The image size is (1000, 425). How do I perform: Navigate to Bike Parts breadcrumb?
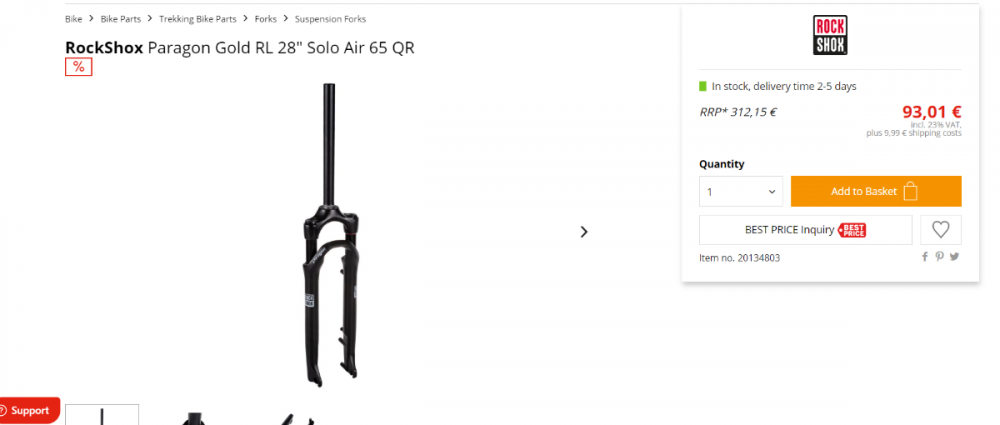121,19
